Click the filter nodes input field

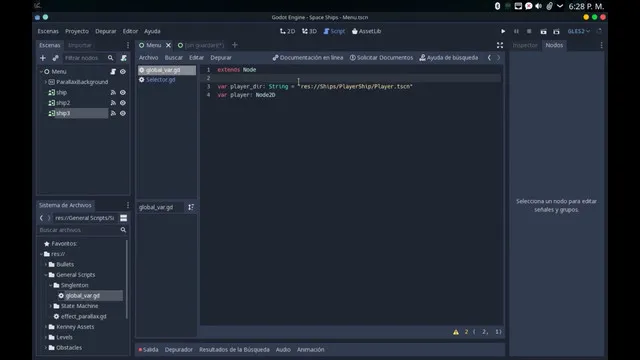pyautogui.click(x=84, y=58)
